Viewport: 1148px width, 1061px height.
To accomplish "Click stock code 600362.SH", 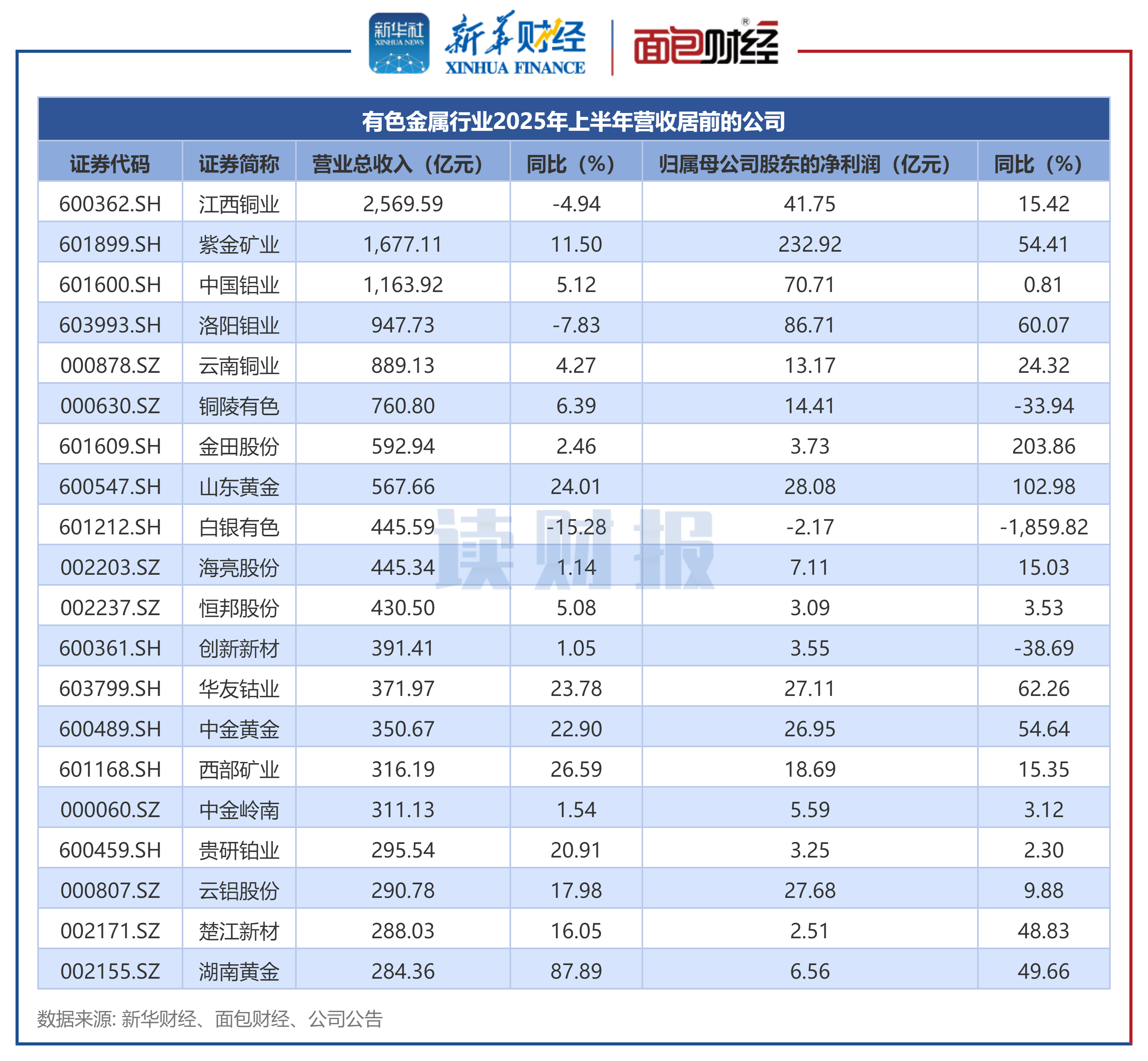I will coord(110,204).
